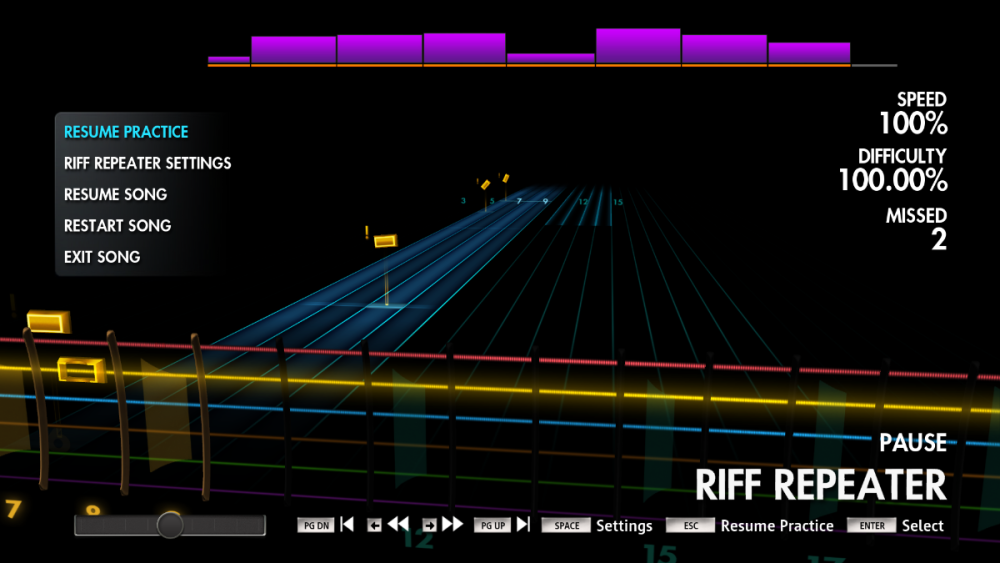Select Restart Song option
Viewport: 1000px width, 563px height.
(x=117, y=226)
